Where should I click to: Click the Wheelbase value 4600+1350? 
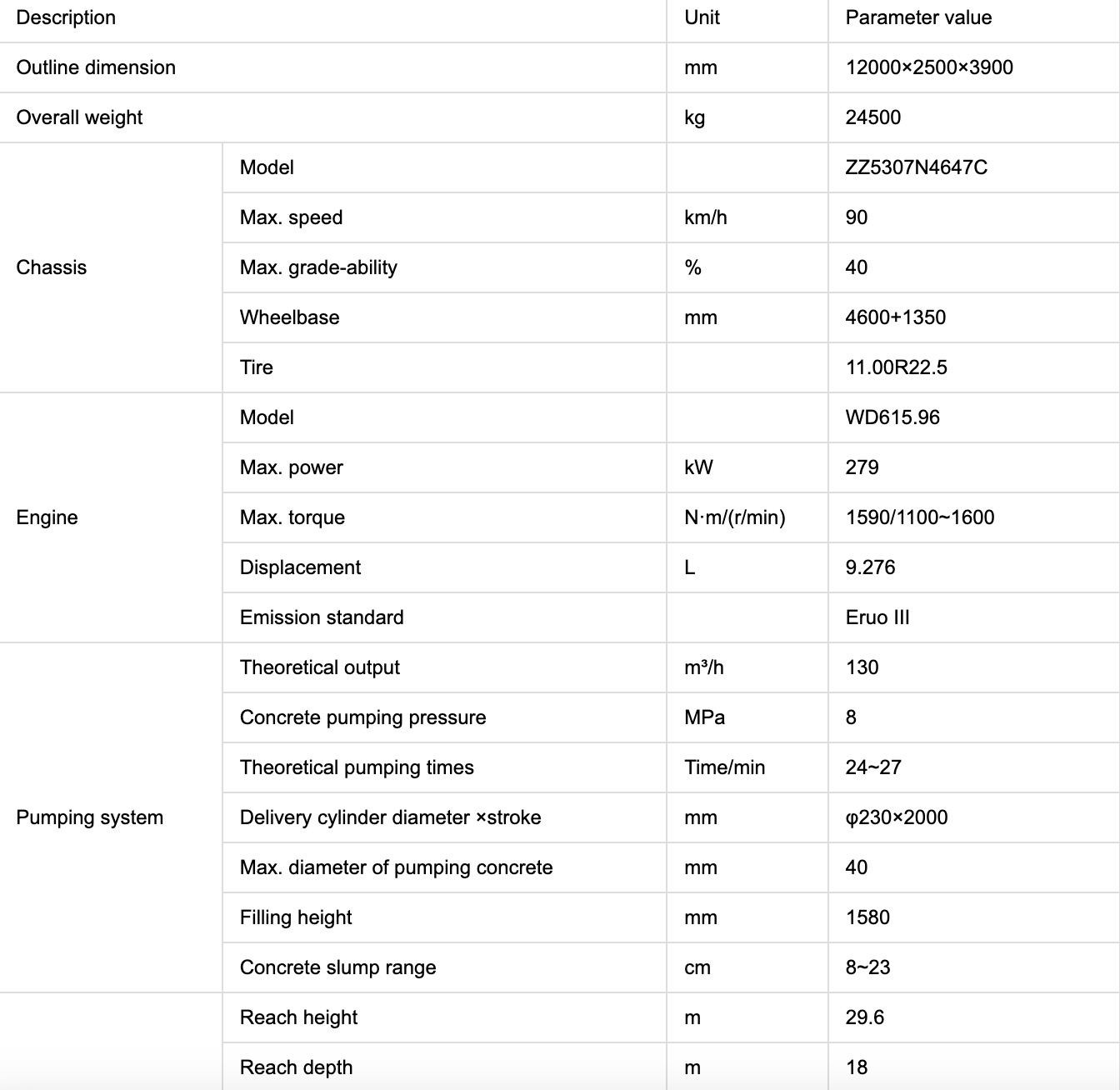point(895,317)
